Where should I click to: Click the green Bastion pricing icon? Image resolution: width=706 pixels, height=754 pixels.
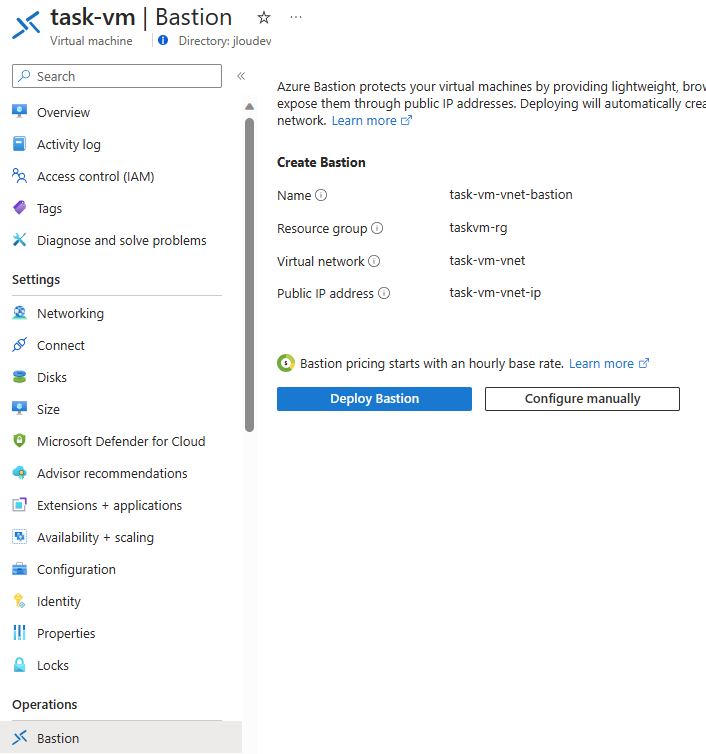point(286,363)
